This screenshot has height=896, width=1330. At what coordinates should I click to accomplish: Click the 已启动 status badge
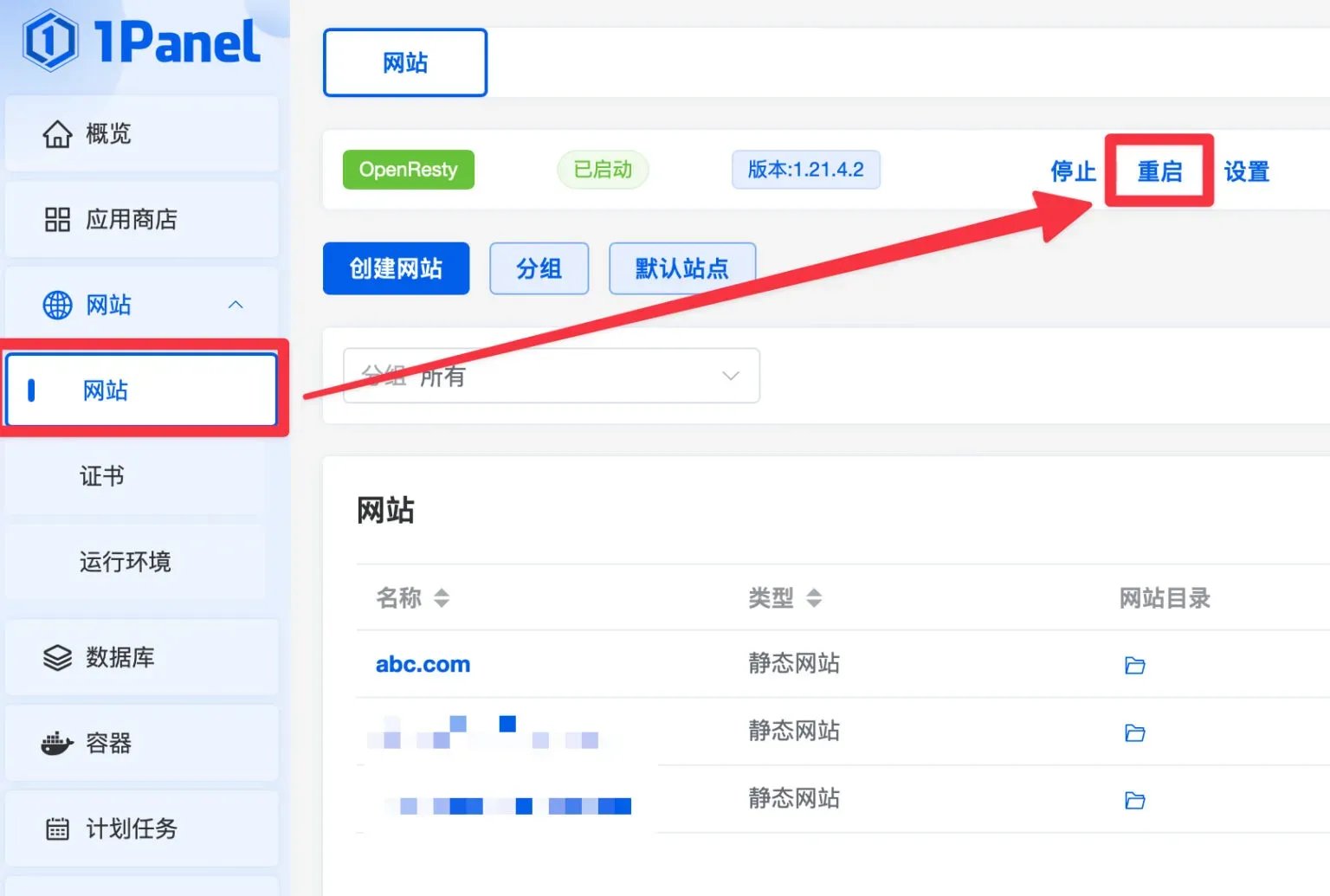click(603, 169)
